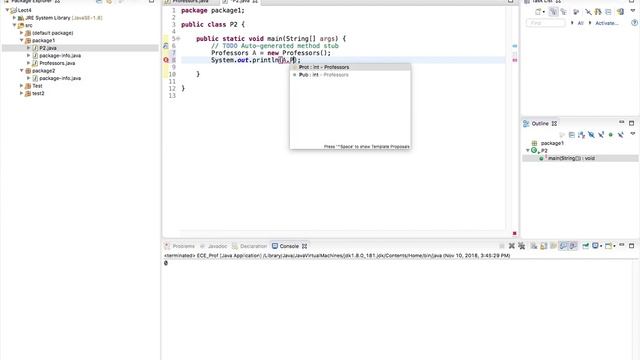This screenshot has height=360, width=640.
Task: Expand the Test project
Action: coord(22,86)
